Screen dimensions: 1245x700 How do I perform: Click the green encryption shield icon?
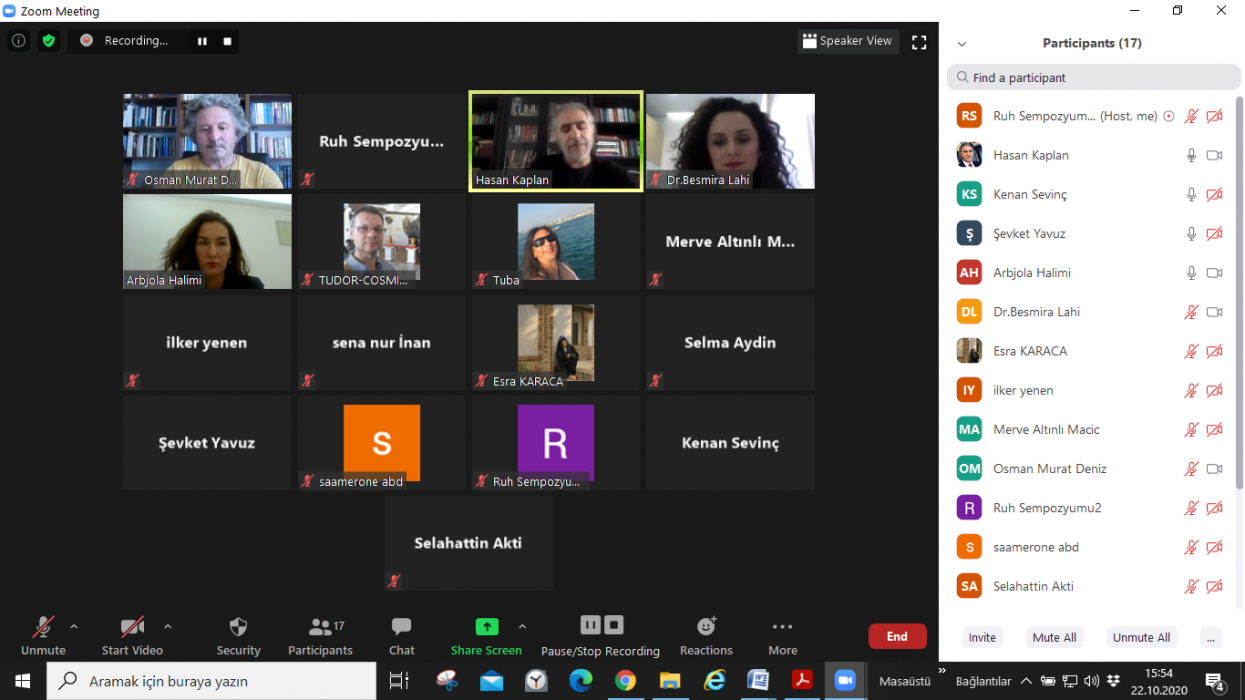(48, 41)
